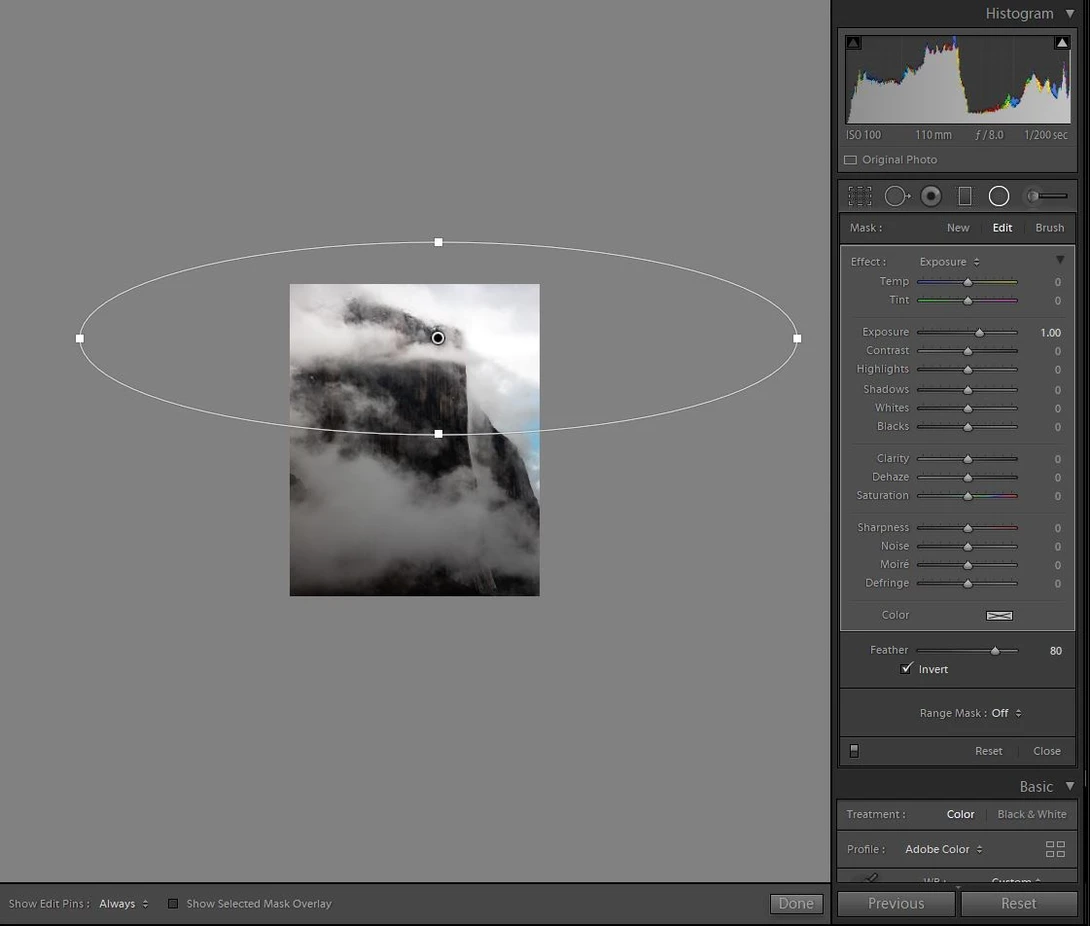Adjust the Clarity slider handle
The image size is (1090, 926).
[968, 459]
